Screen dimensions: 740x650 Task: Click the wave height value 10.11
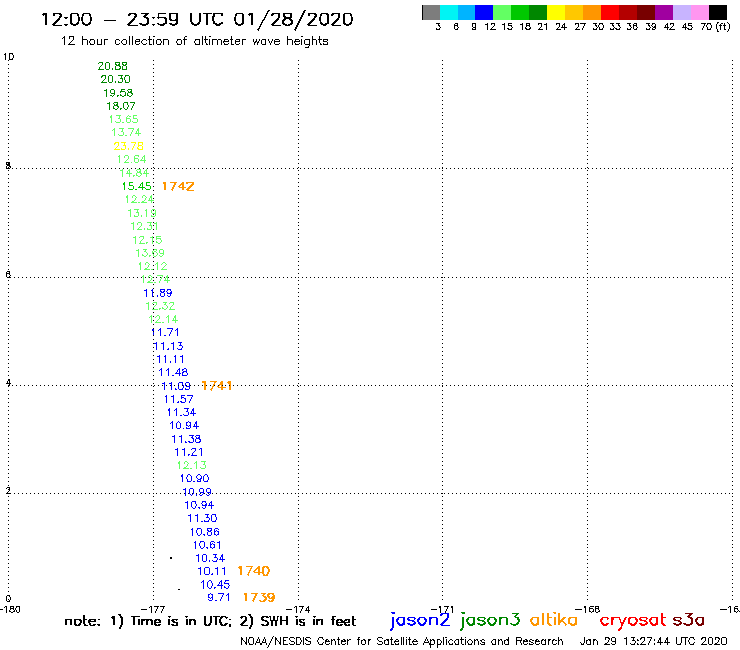(212, 572)
